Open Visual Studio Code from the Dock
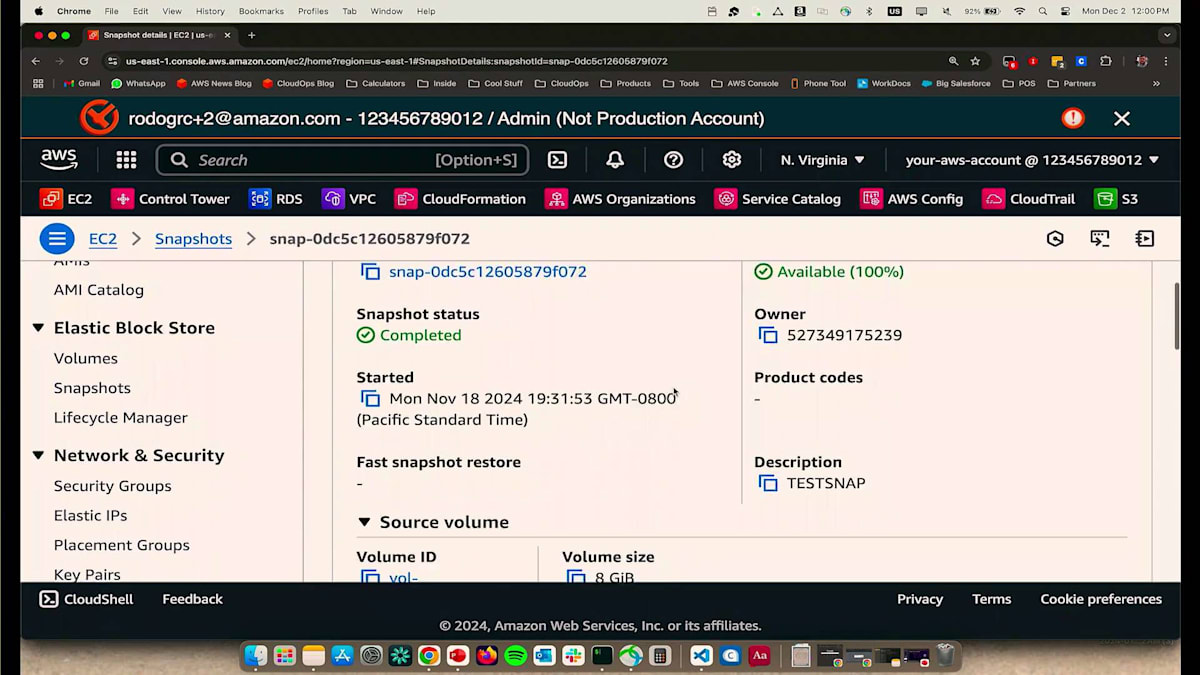The width and height of the screenshot is (1200, 675). pyautogui.click(x=701, y=656)
